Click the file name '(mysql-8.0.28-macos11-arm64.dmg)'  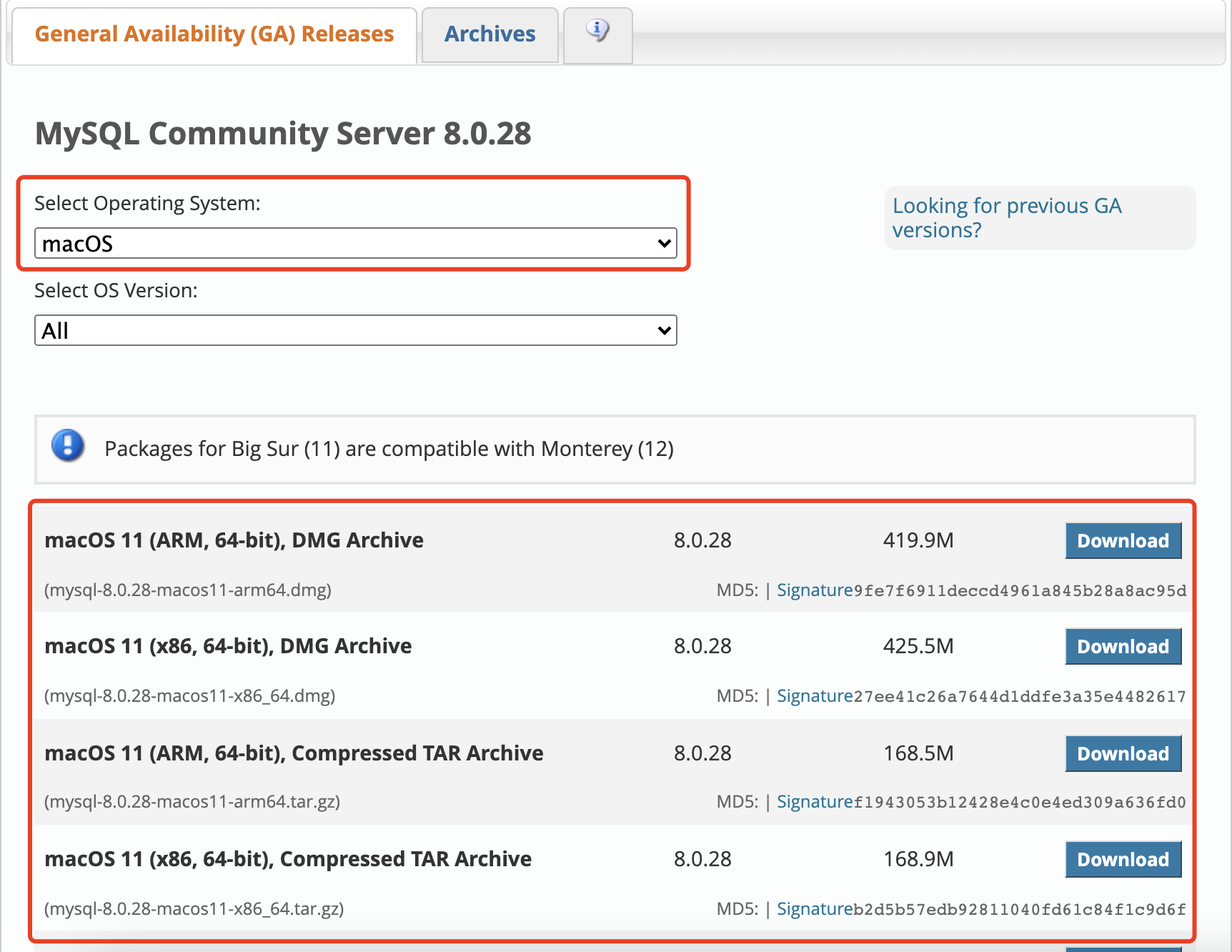[x=188, y=590]
